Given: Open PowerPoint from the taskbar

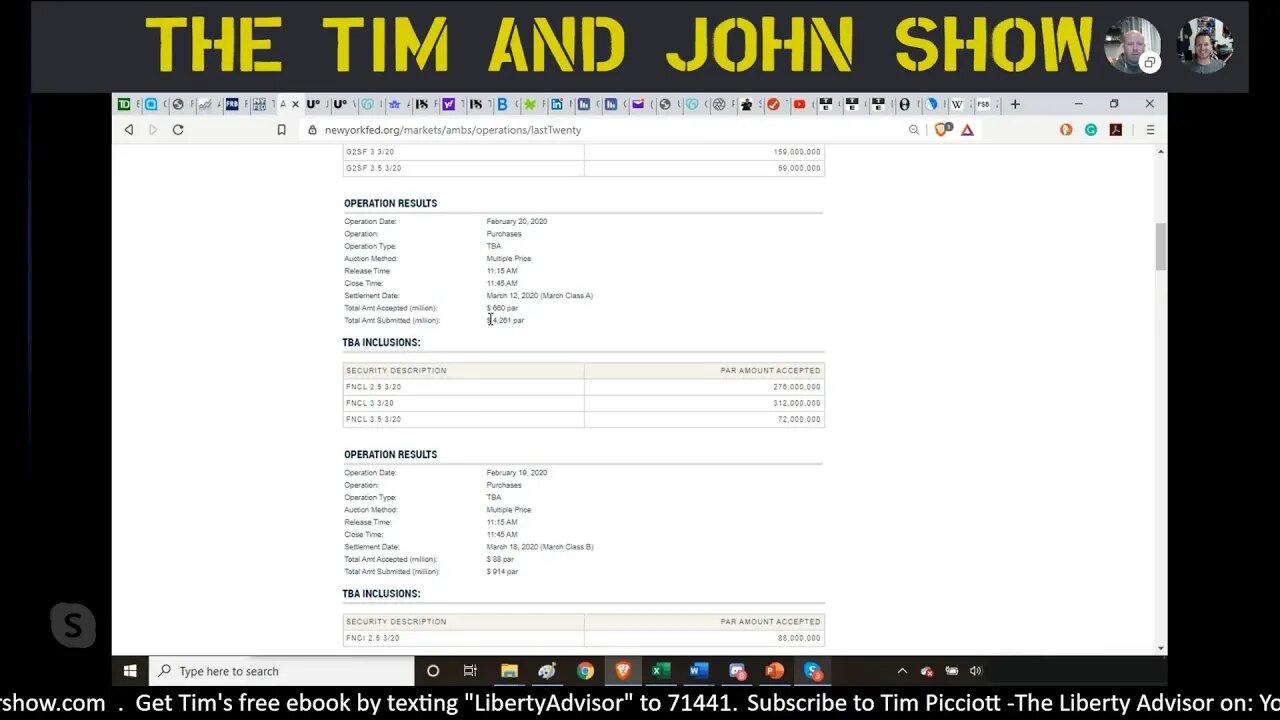Looking at the screenshot, I should point(775,671).
